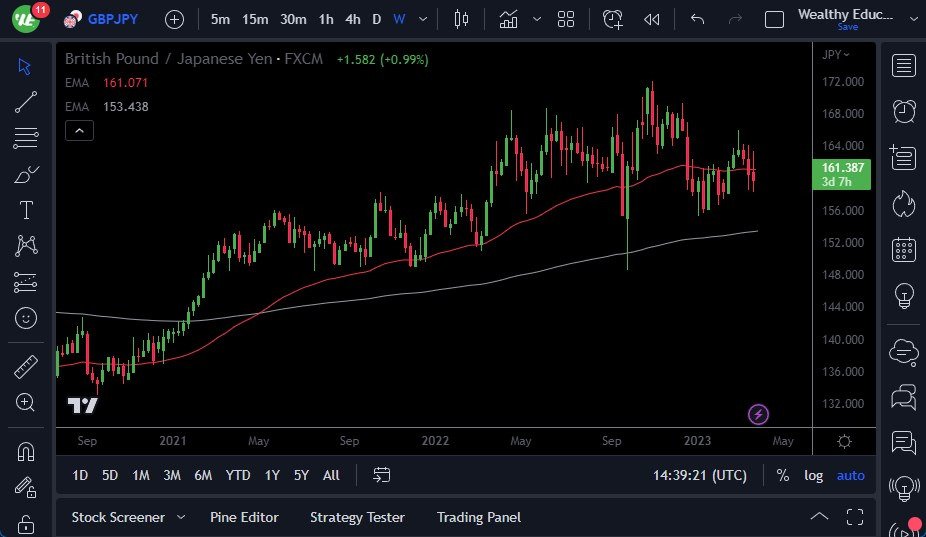Select the trend line drawing tool
The image size is (926, 537).
pyautogui.click(x=26, y=102)
